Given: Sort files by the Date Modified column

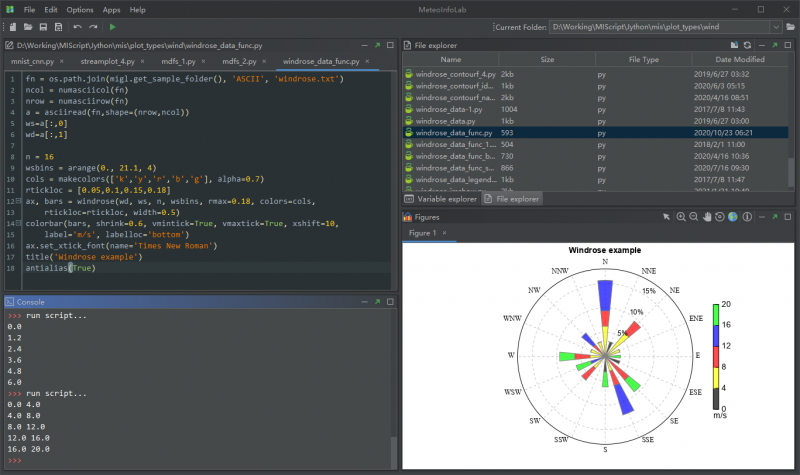Looking at the screenshot, I should coord(740,60).
